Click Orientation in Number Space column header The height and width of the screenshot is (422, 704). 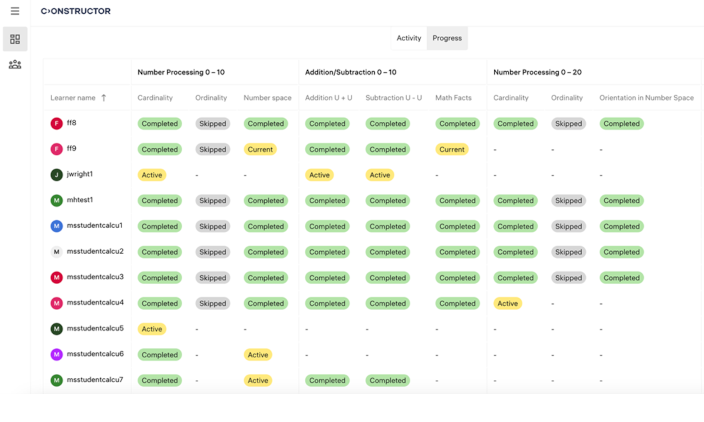coord(646,98)
